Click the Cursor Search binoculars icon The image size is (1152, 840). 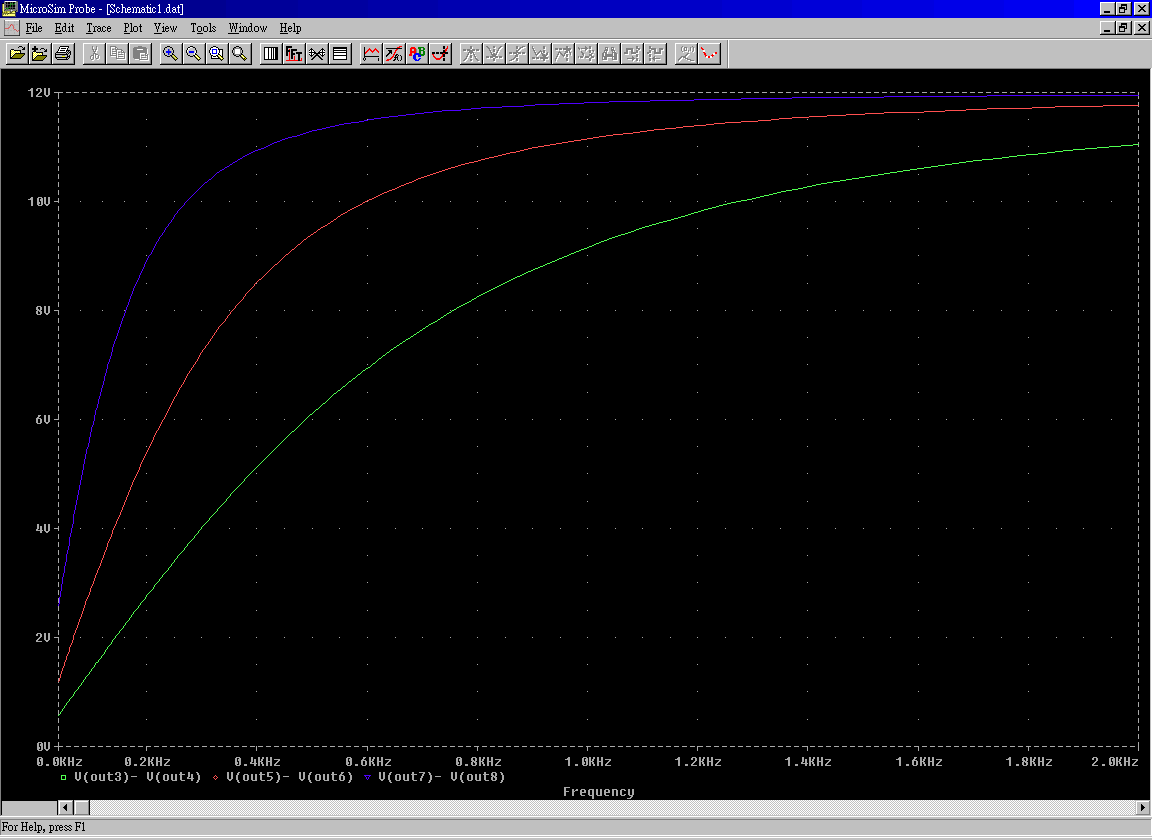[x=609, y=54]
